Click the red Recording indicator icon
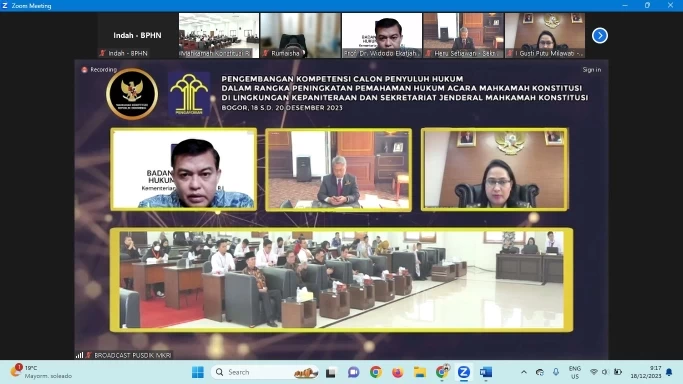Viewport: 683px width, 384px height. [85, 70]
